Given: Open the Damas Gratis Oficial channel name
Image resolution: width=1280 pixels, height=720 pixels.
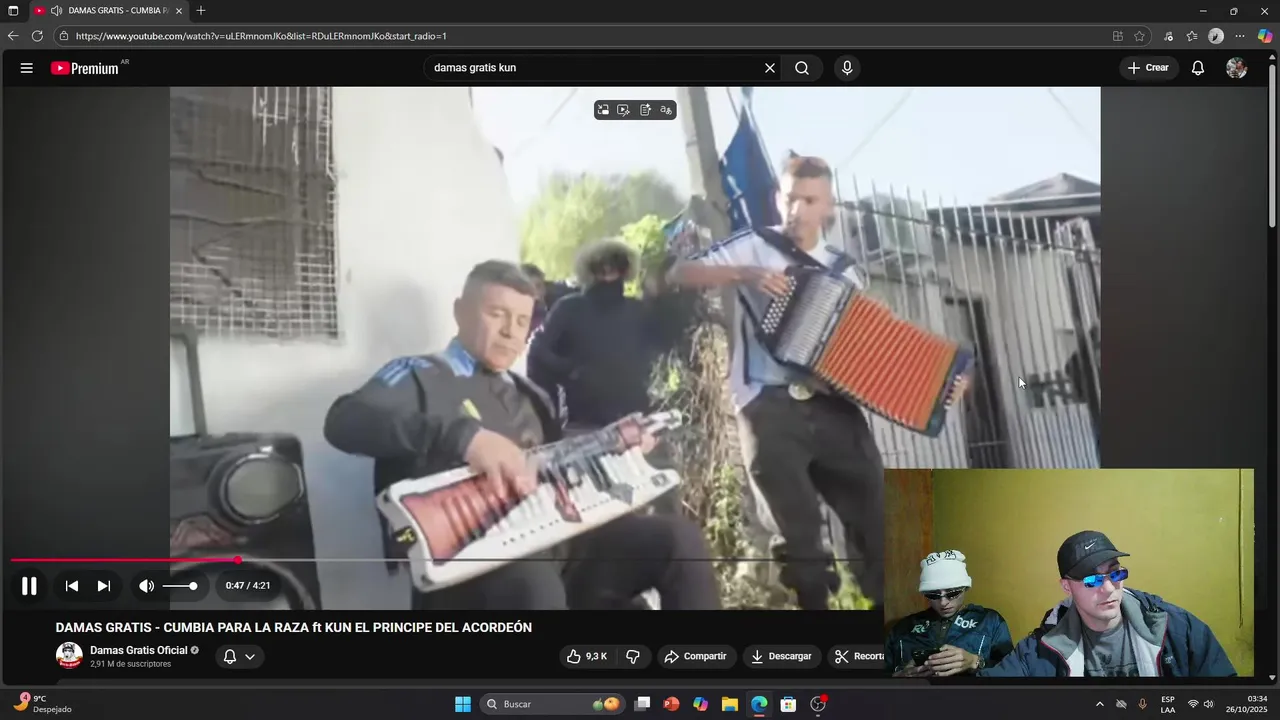Looking at the screenshot, I should click(139, 650).
